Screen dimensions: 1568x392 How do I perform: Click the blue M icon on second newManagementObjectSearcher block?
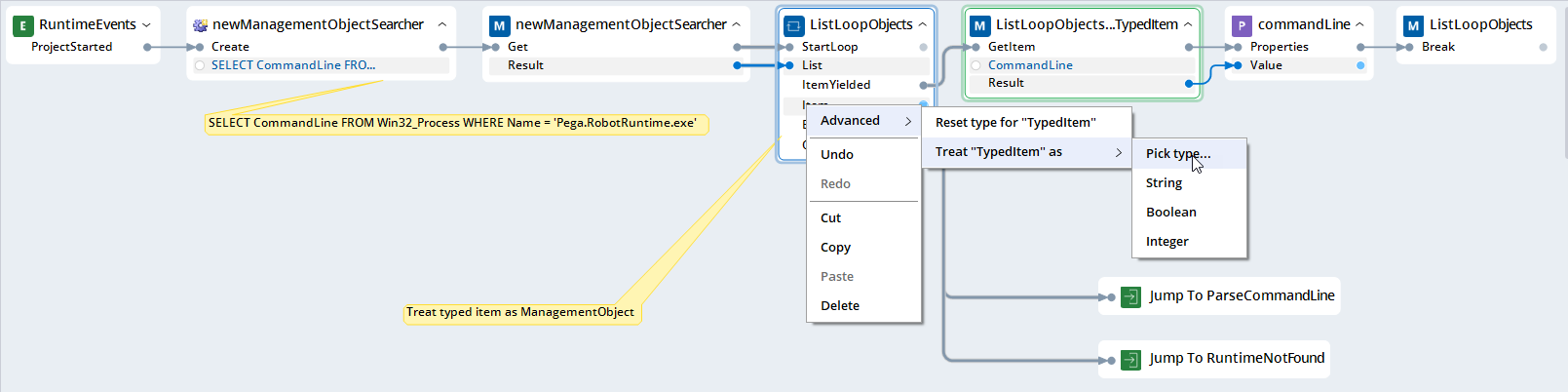pos(499,25)
